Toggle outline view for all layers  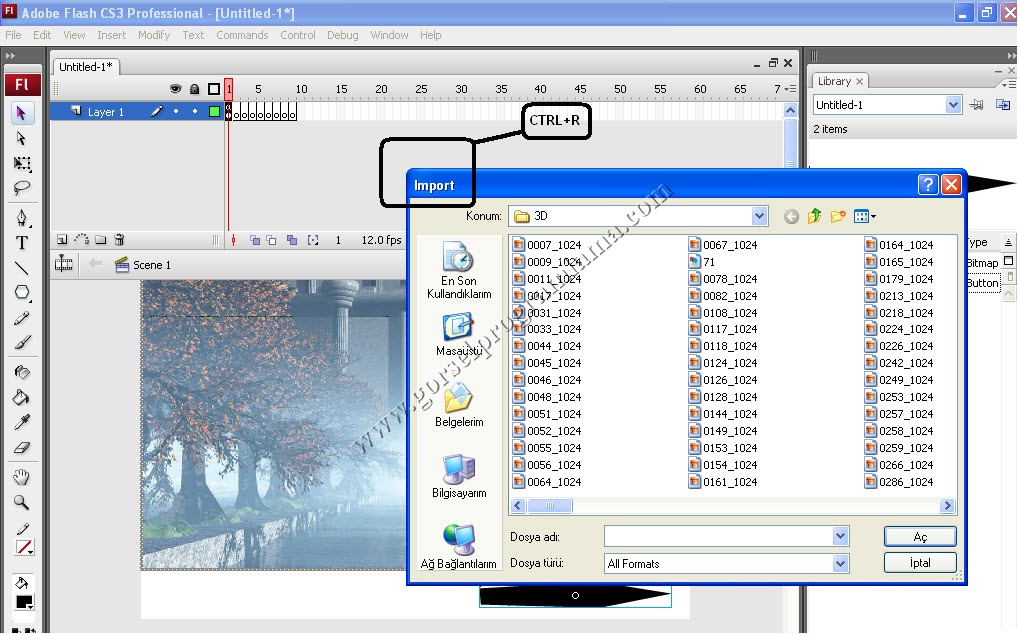coord(214,89)
